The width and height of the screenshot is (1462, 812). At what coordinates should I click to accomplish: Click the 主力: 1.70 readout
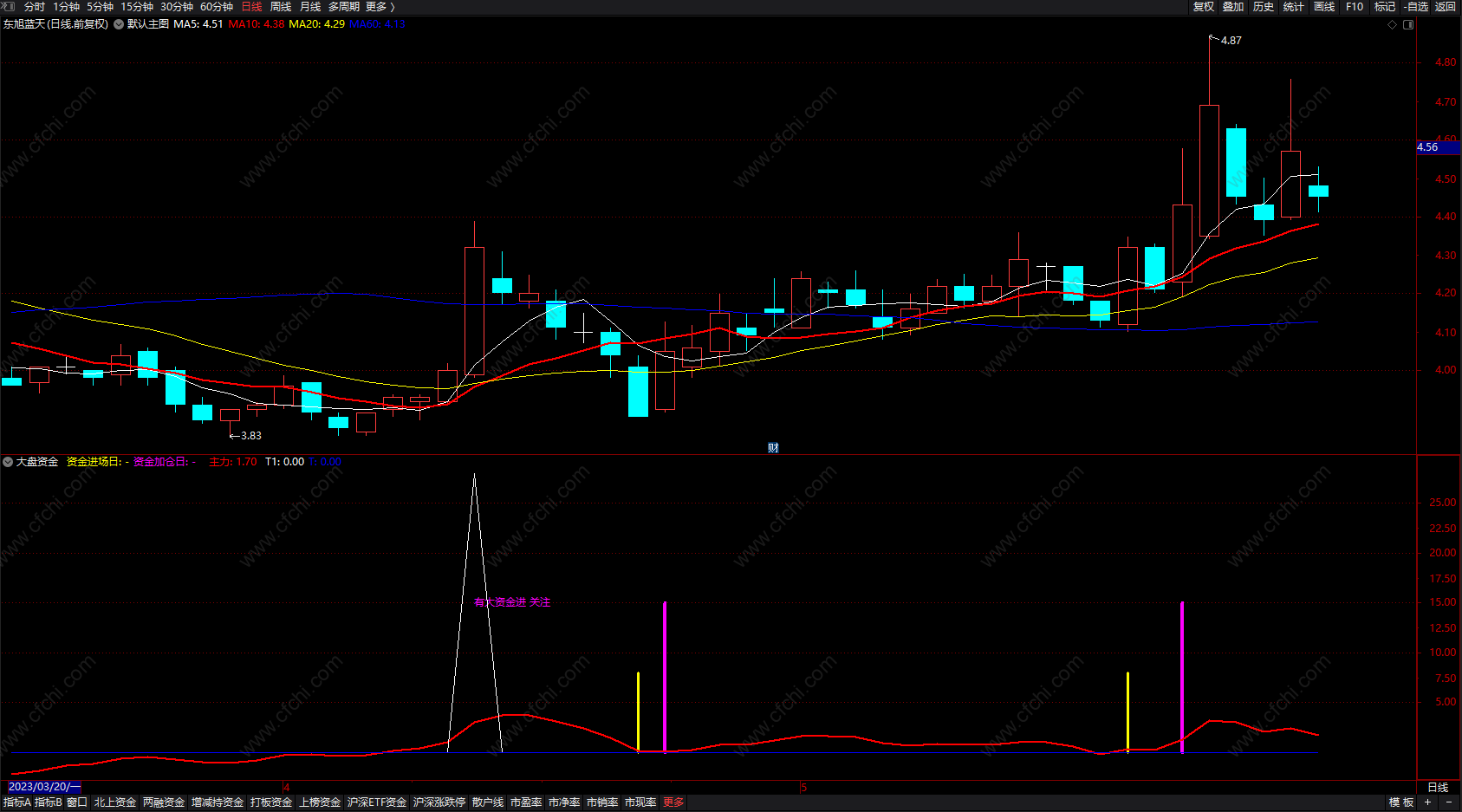click(x=232, y=462)
